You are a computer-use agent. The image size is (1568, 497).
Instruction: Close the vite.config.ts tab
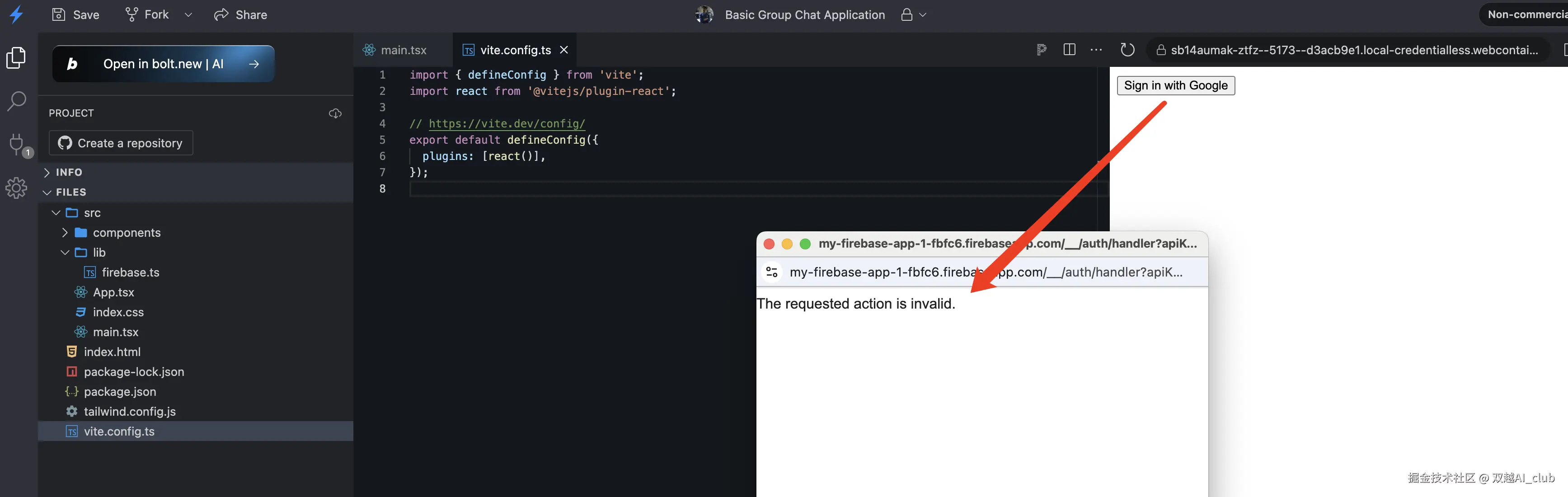[563, 50]
